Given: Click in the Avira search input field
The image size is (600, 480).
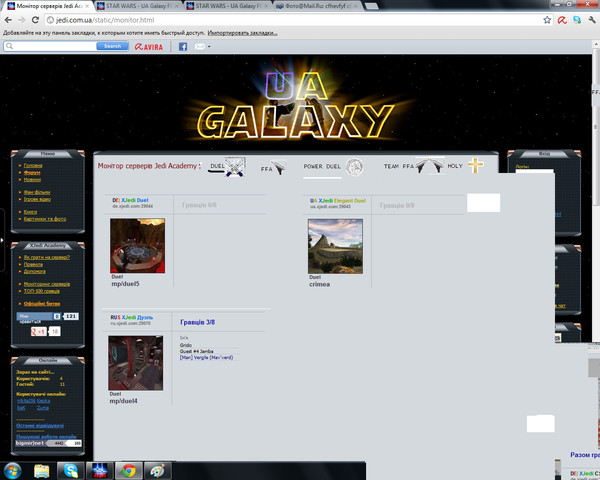Looking at the screenshot, I should point(50,46).
